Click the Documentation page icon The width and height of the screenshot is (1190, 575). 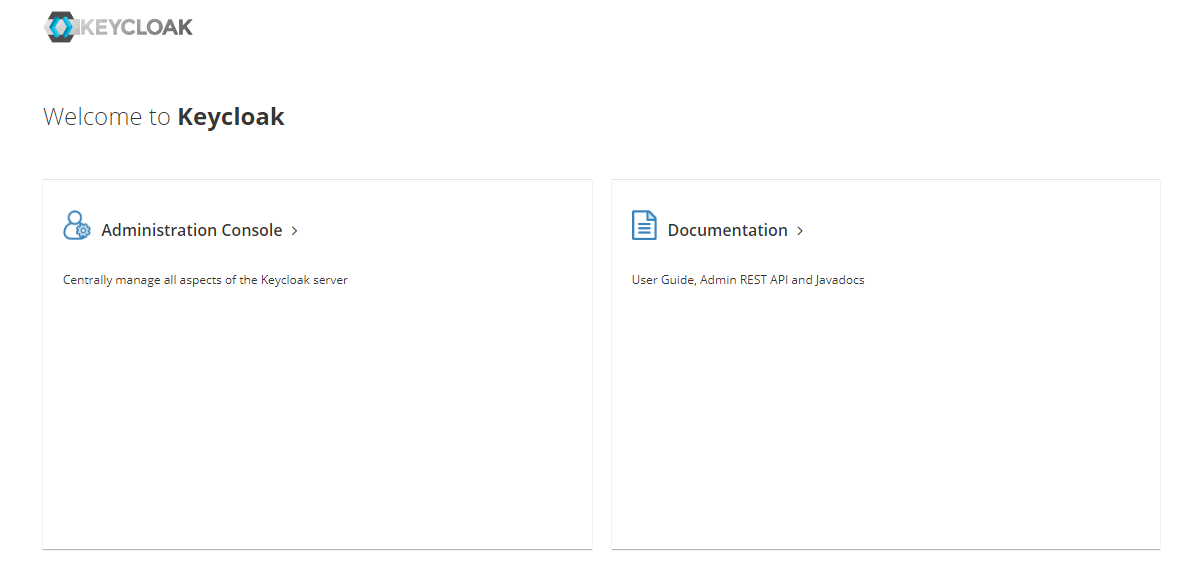click(x=644, y=226)
